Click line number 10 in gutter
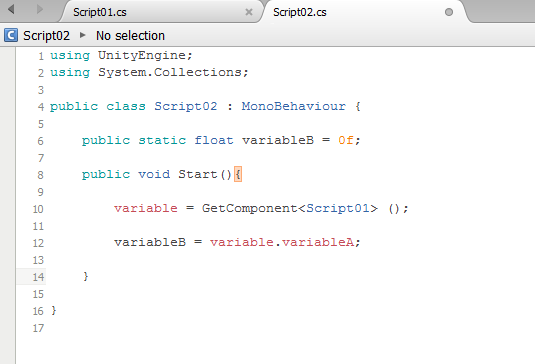 (x=38, y=209)
